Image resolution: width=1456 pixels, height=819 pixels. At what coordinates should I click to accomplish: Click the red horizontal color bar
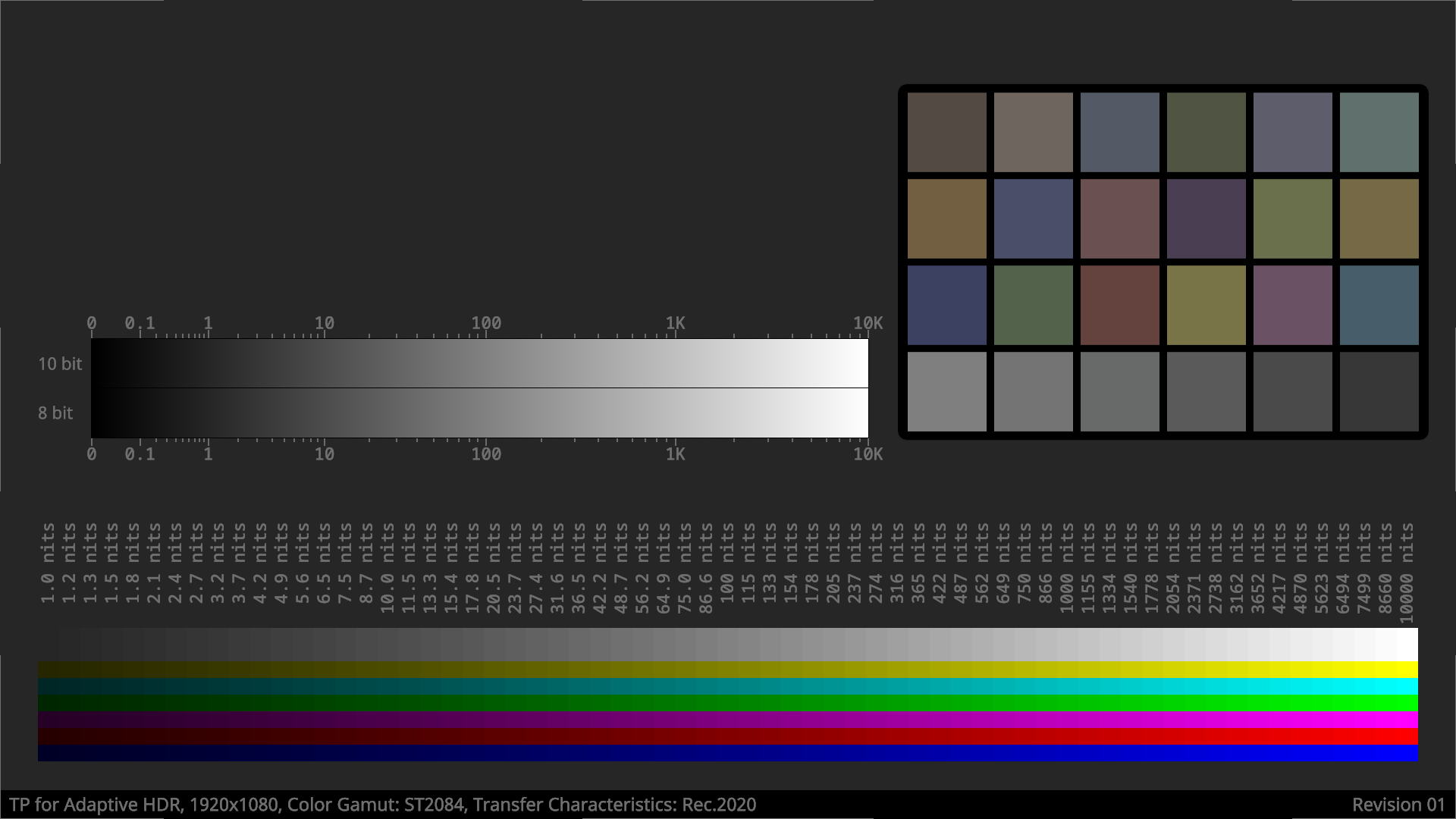point(728,736)
